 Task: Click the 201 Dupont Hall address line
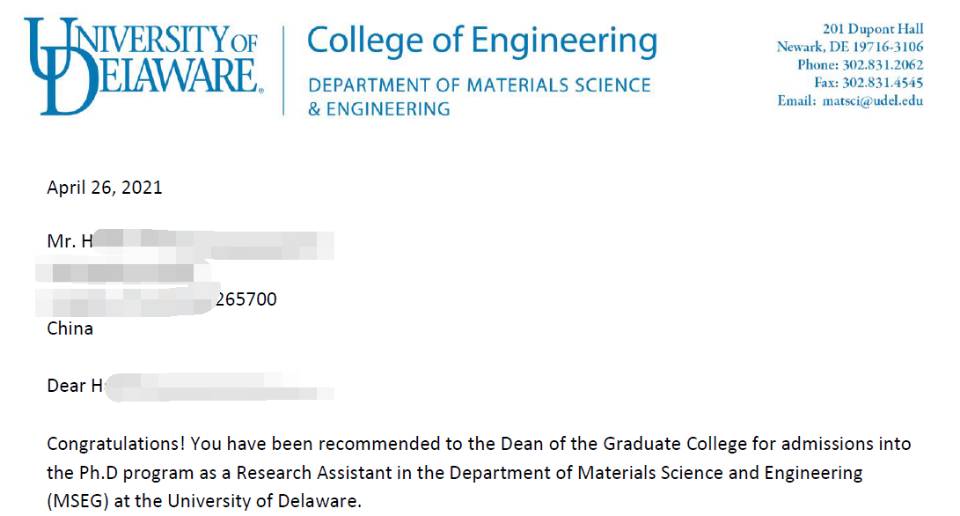pos(872,29)
